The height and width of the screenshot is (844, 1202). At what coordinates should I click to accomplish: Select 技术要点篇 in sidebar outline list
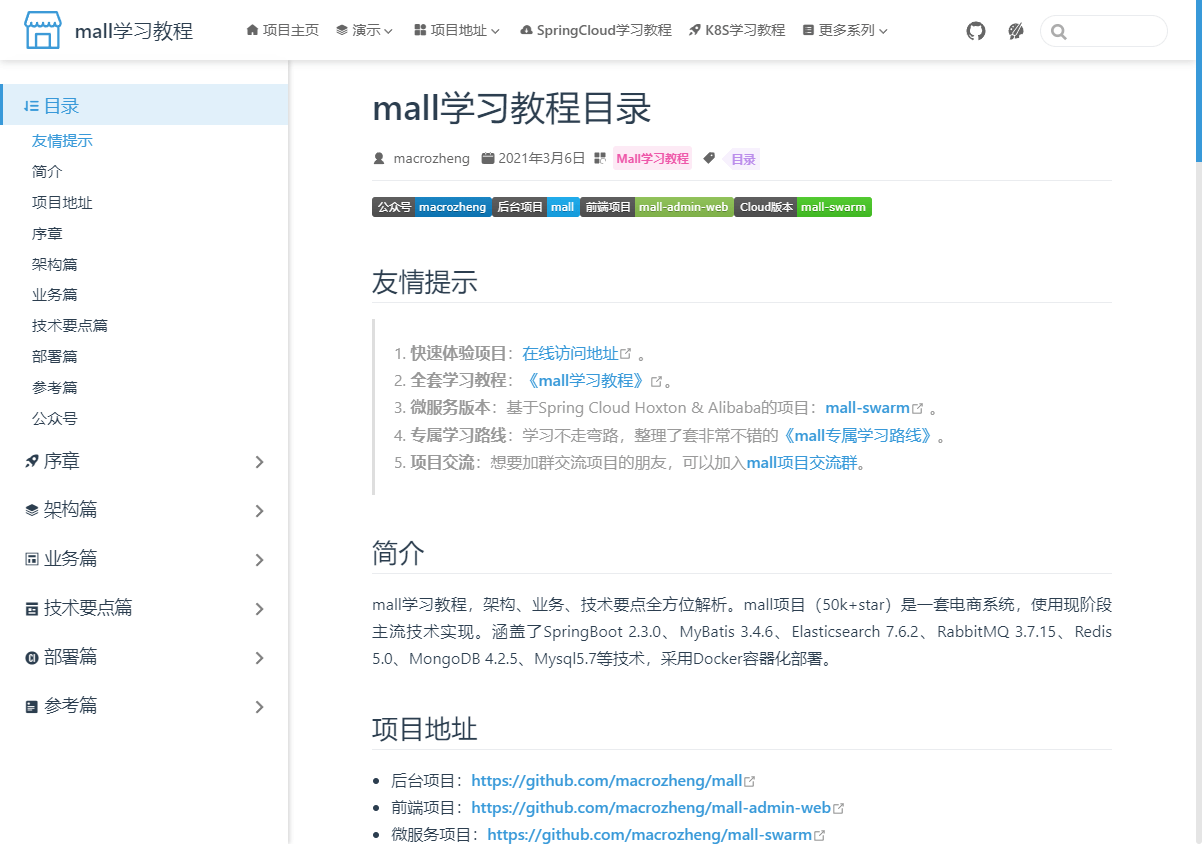(70, 326)
